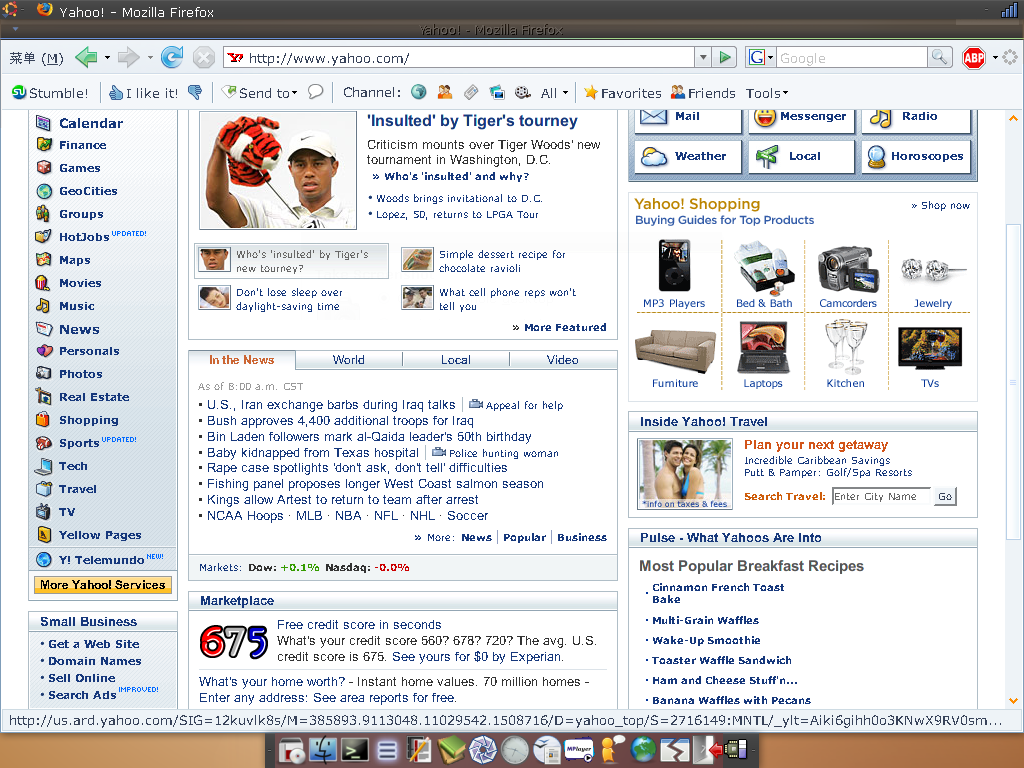
Task: Select the film reel channel icon
Action: click(x=522, y=92)
